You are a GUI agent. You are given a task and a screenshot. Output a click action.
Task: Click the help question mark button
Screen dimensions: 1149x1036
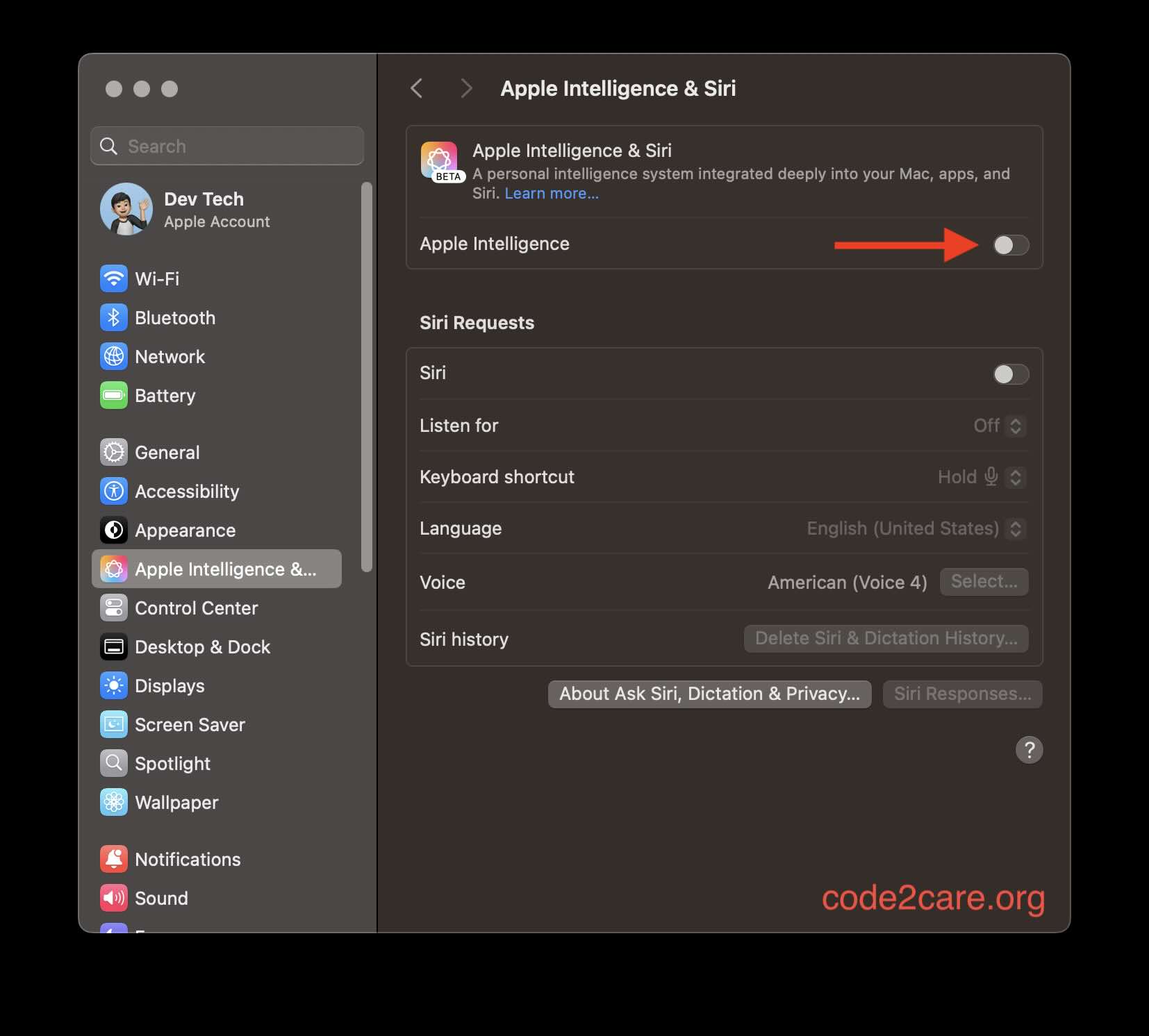click(x=1029, y=750)
